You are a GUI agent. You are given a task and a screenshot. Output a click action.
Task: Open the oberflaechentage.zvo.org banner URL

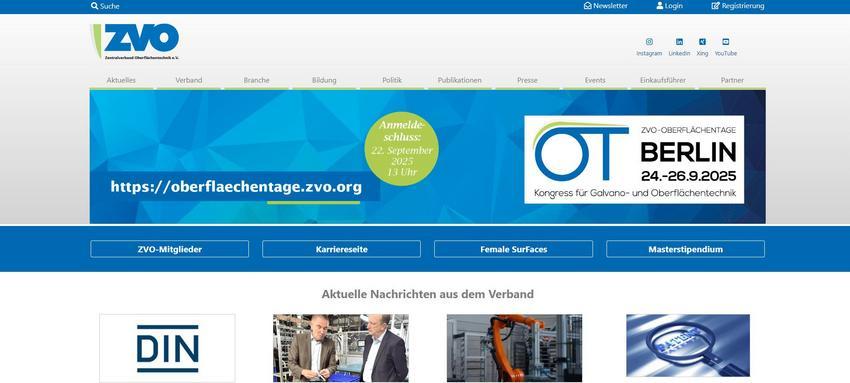236,187
